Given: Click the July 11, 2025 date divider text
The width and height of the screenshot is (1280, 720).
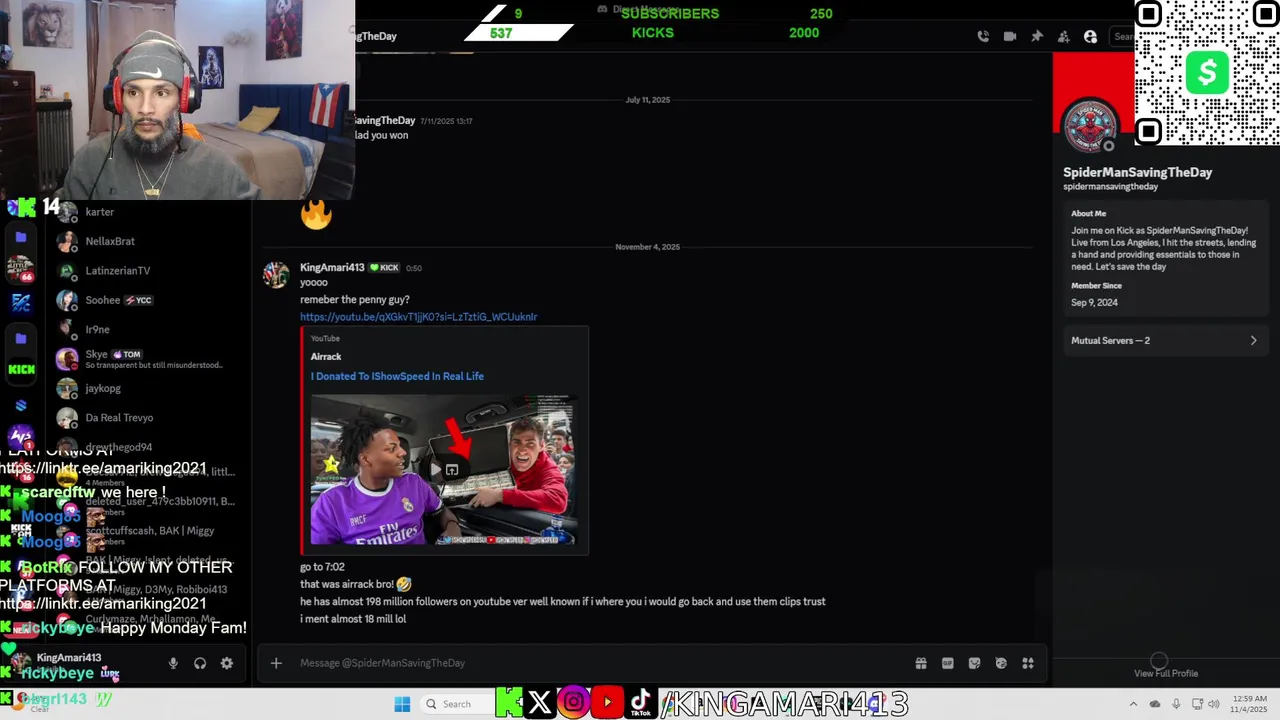Looking at the screenshot, I should click(x=648, y=100).
